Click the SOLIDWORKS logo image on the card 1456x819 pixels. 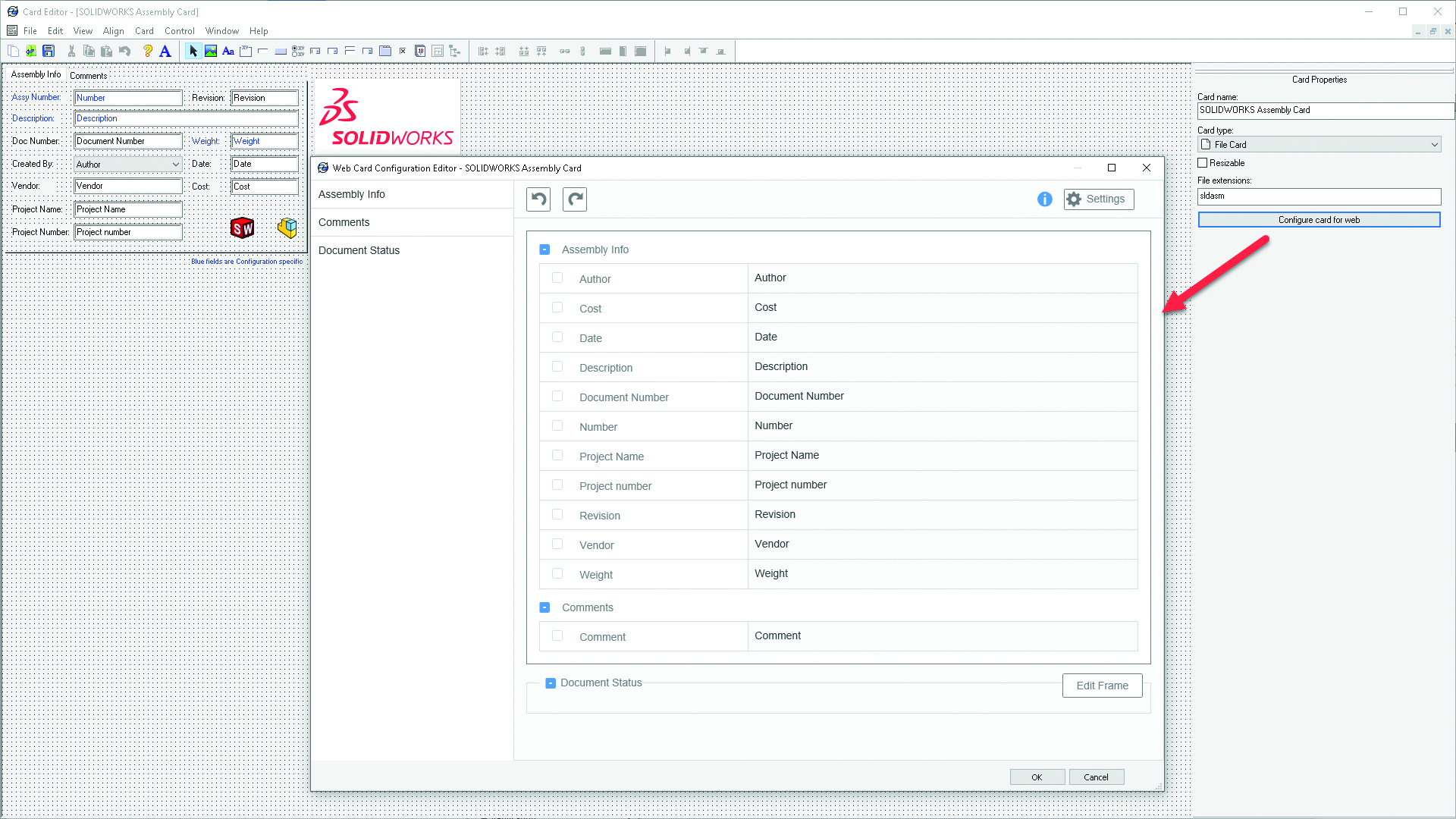click(387, 117)
